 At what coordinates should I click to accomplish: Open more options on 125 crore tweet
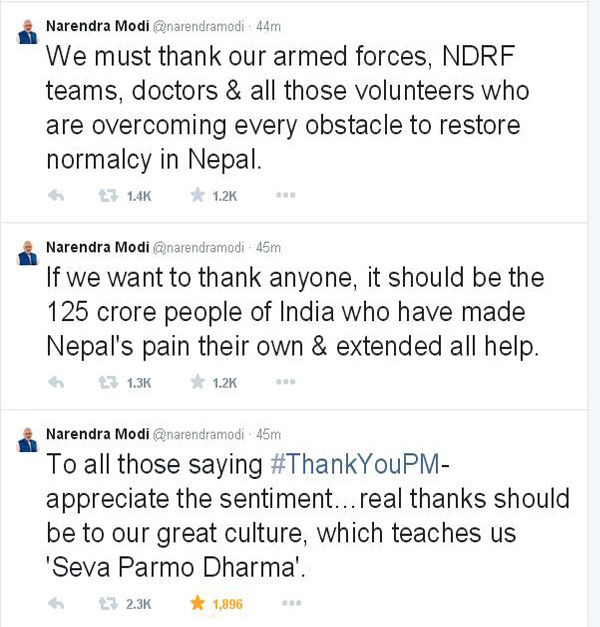click(286, 381)
